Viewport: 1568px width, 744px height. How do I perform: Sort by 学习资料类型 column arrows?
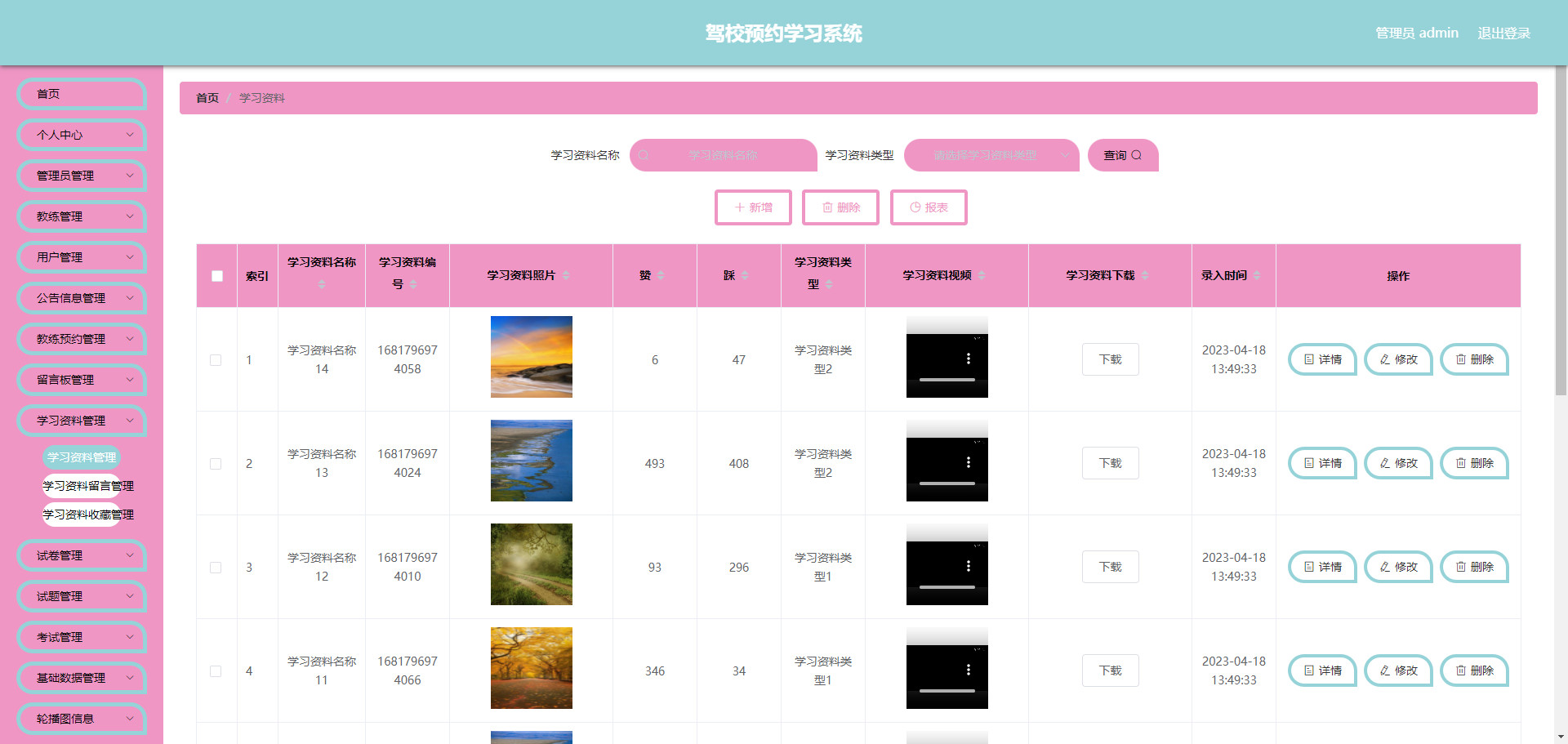pos(829,284)
